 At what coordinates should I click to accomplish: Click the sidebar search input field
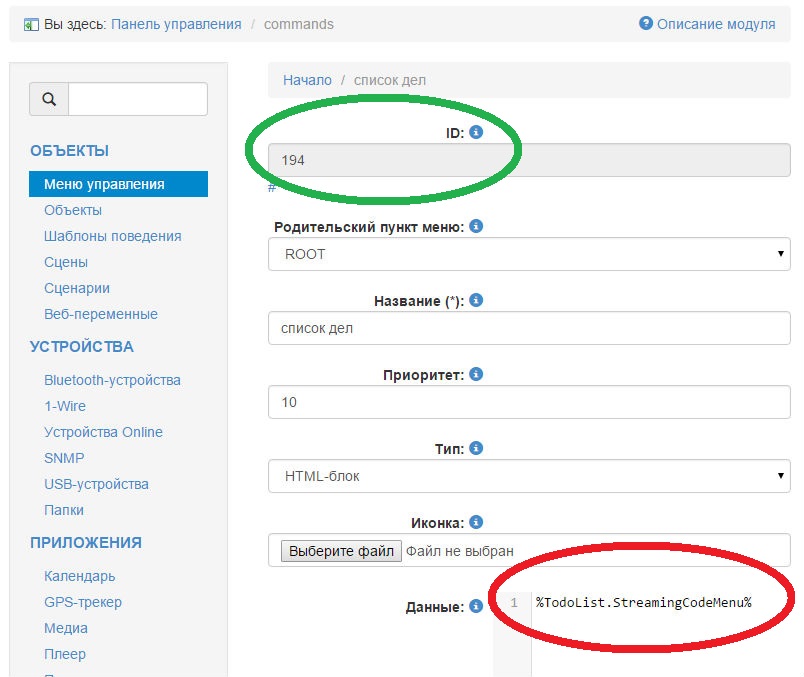pos(138,99)
